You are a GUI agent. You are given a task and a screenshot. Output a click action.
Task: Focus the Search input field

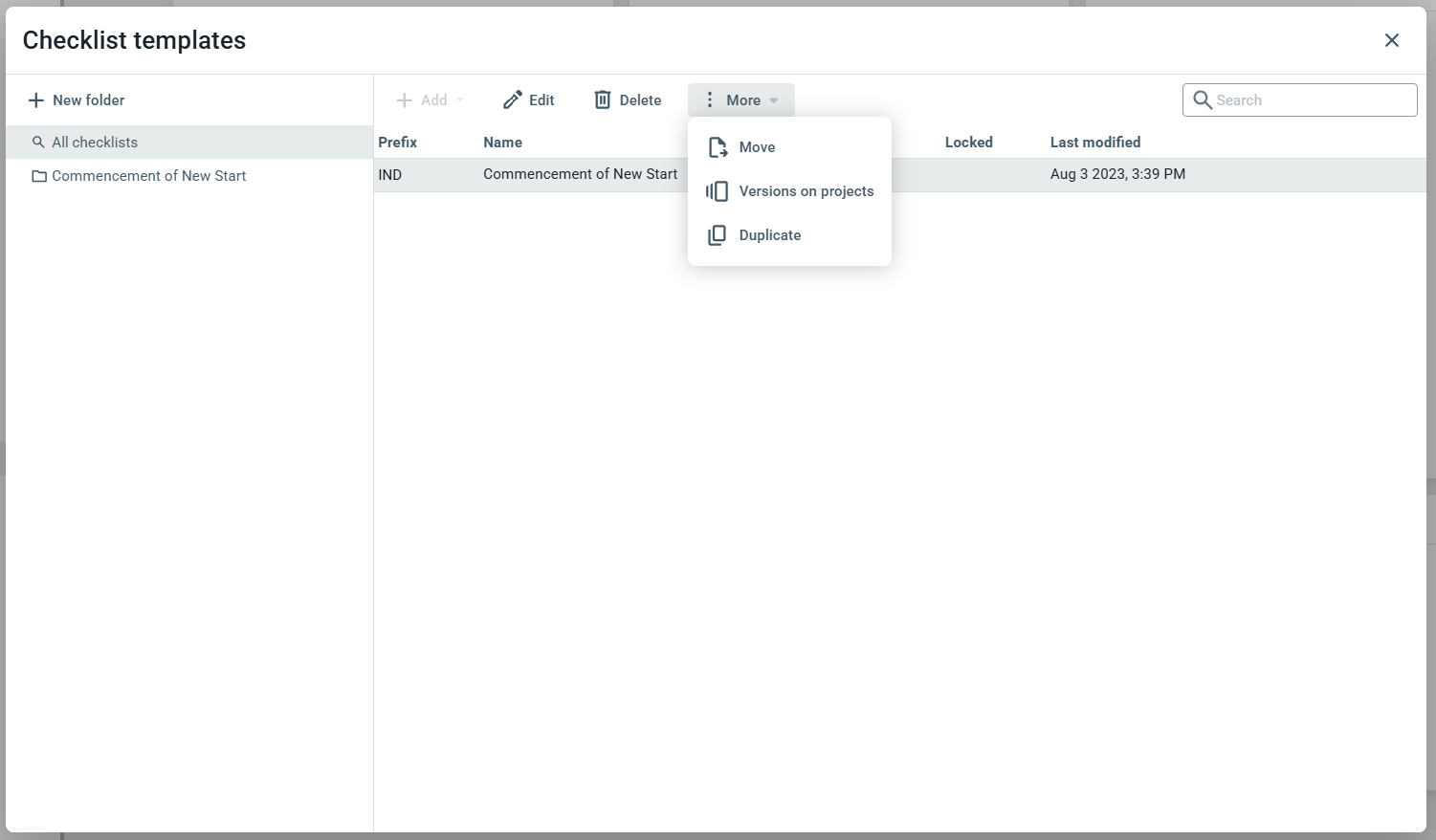pos(1311,100)
